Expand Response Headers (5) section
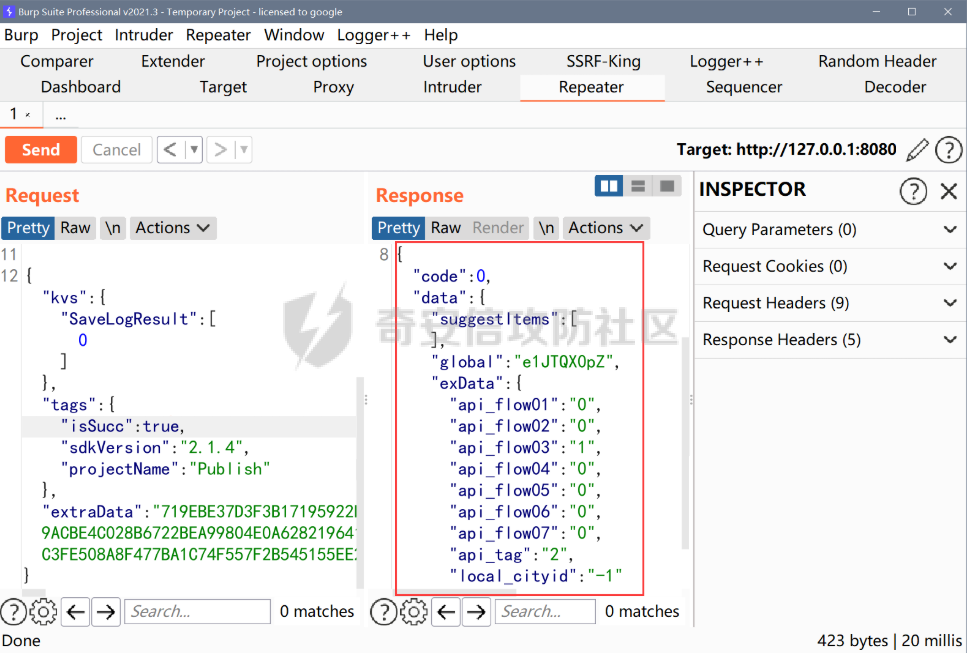Viewport: 967px width, 653px height. pos(830,340)
